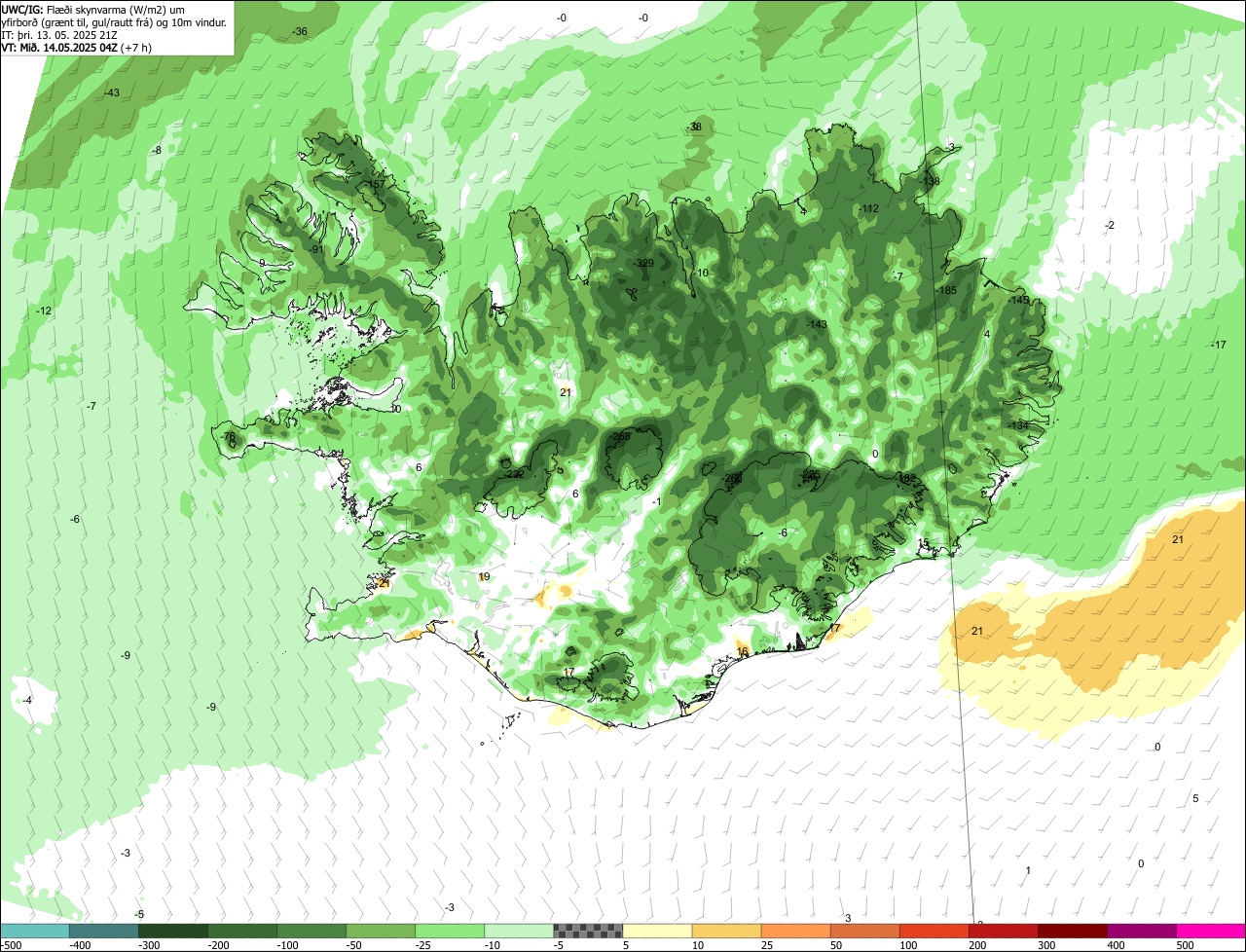This screenshot has height=952, width=1246.
Task: Click the legend swatch between 400 and 500
Action: pyautogui.click(x=1141, y=931)
